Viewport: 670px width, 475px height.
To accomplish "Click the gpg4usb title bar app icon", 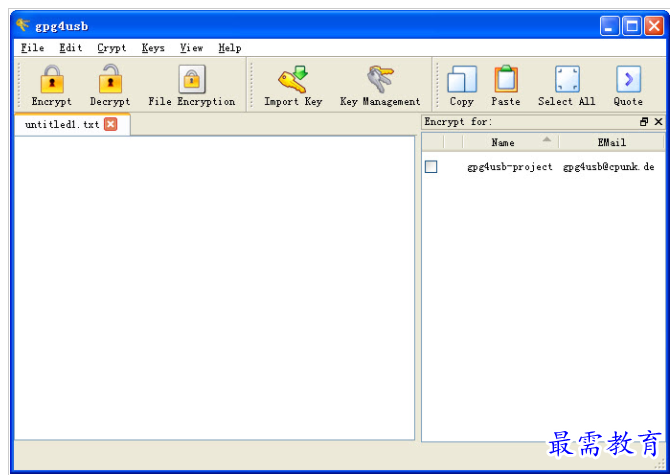I will click(x=23, y=25).
